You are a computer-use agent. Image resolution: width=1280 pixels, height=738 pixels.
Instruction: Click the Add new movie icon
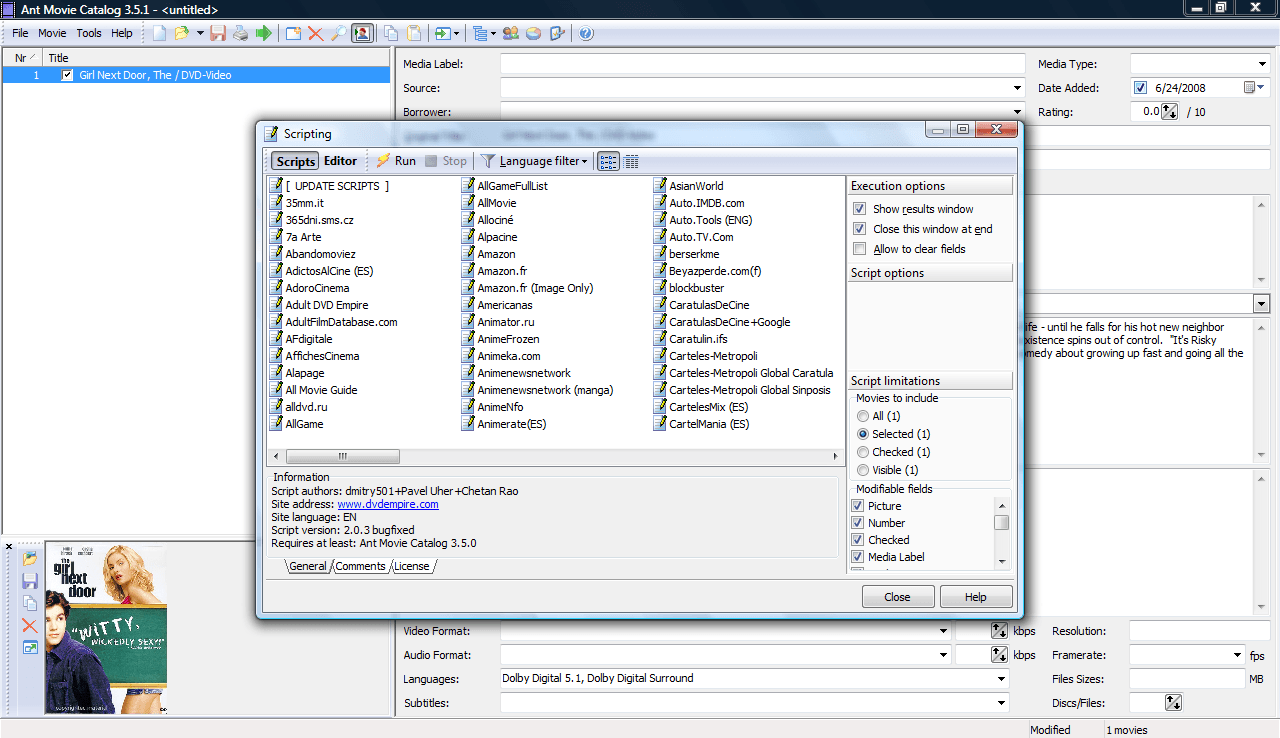293,33
